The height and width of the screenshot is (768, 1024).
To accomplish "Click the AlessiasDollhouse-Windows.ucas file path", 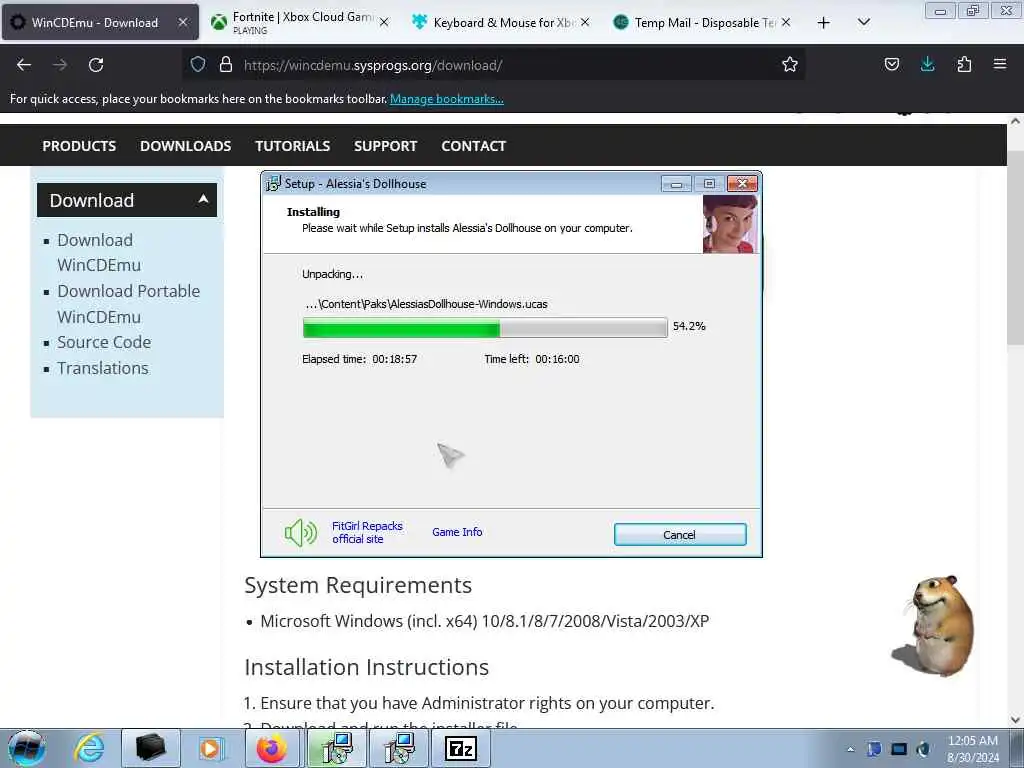I will 426,304.
